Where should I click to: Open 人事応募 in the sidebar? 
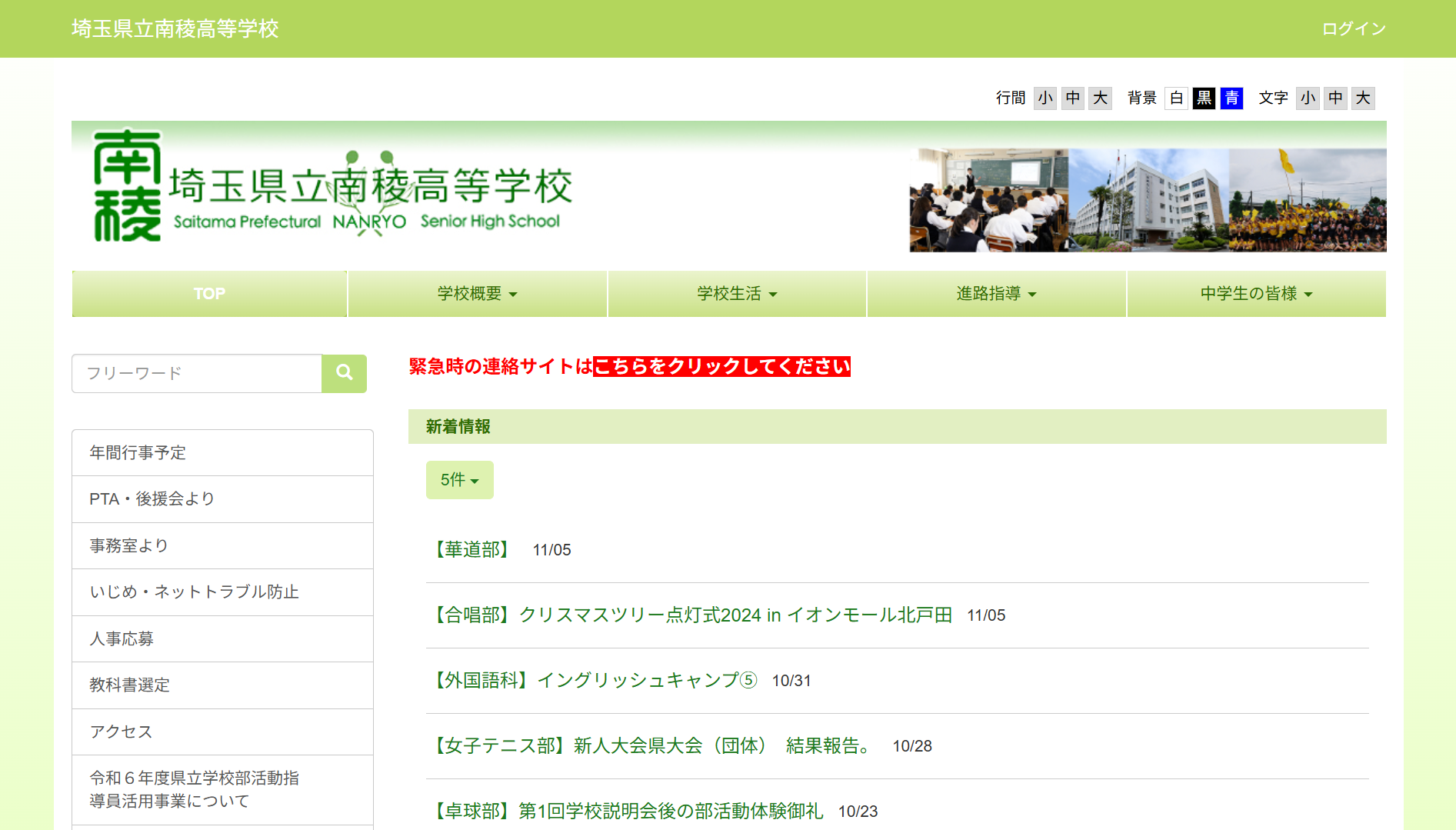[x=222, y=638]
